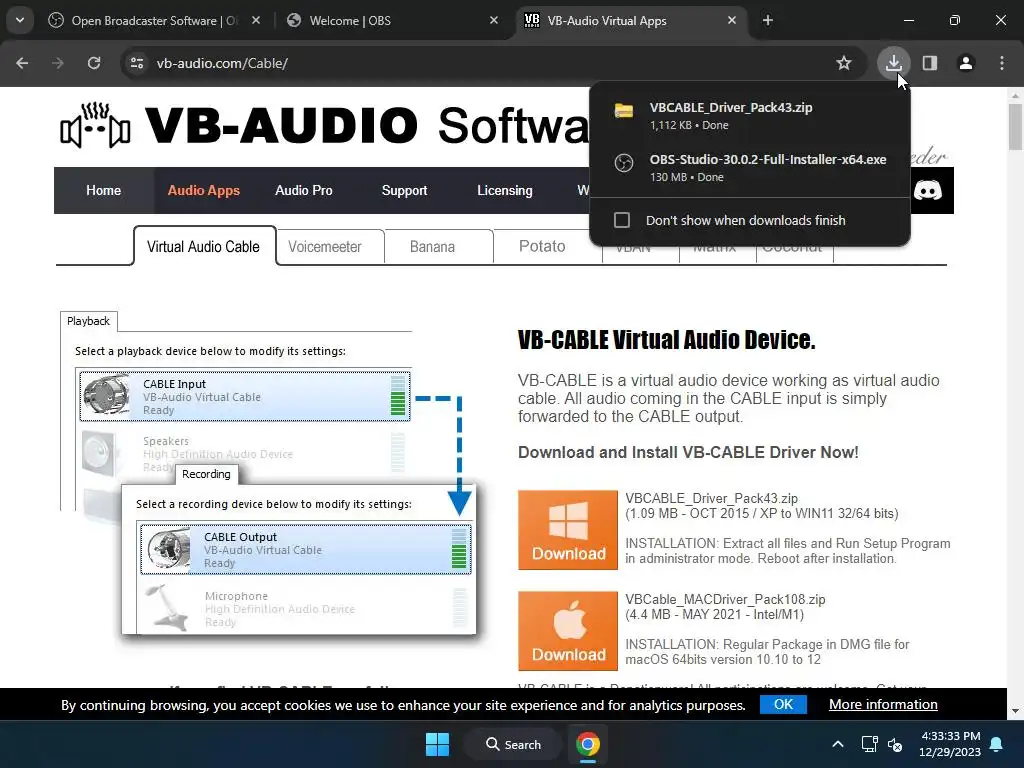The image size is (1024, 768).
Task: Click the VBCable_MACDriver_Pack108.zip text
Action: (725, 600)
